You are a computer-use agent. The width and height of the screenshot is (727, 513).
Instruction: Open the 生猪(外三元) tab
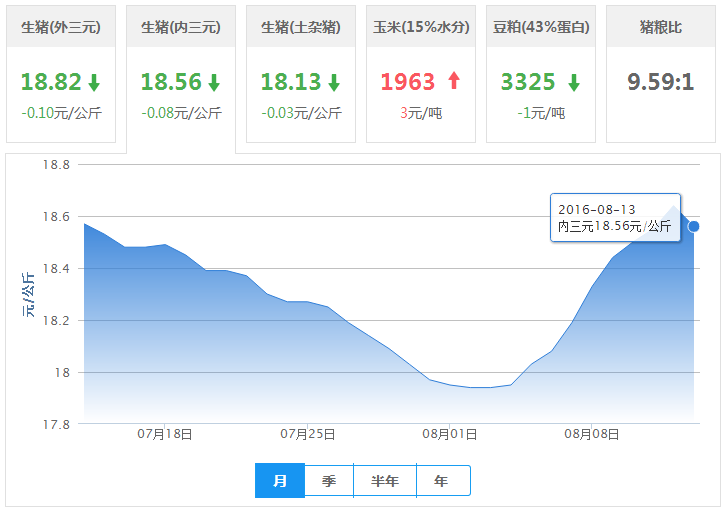(x=61, y=28)
